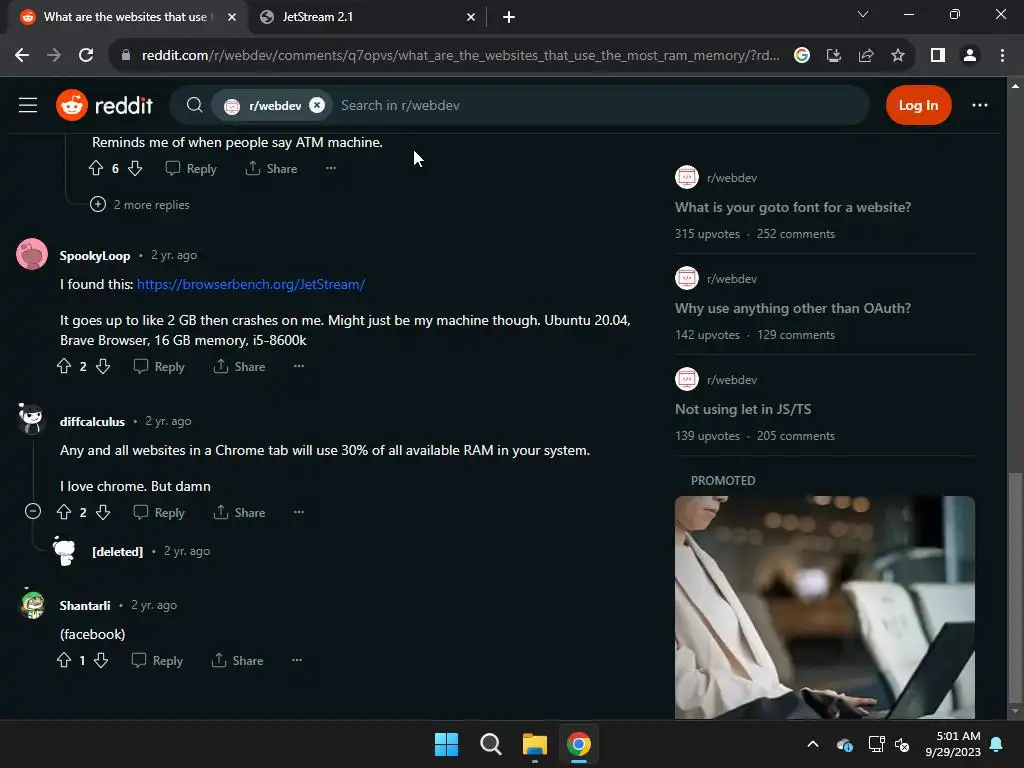Open the Chrome profile icon

tap(970, 56)
